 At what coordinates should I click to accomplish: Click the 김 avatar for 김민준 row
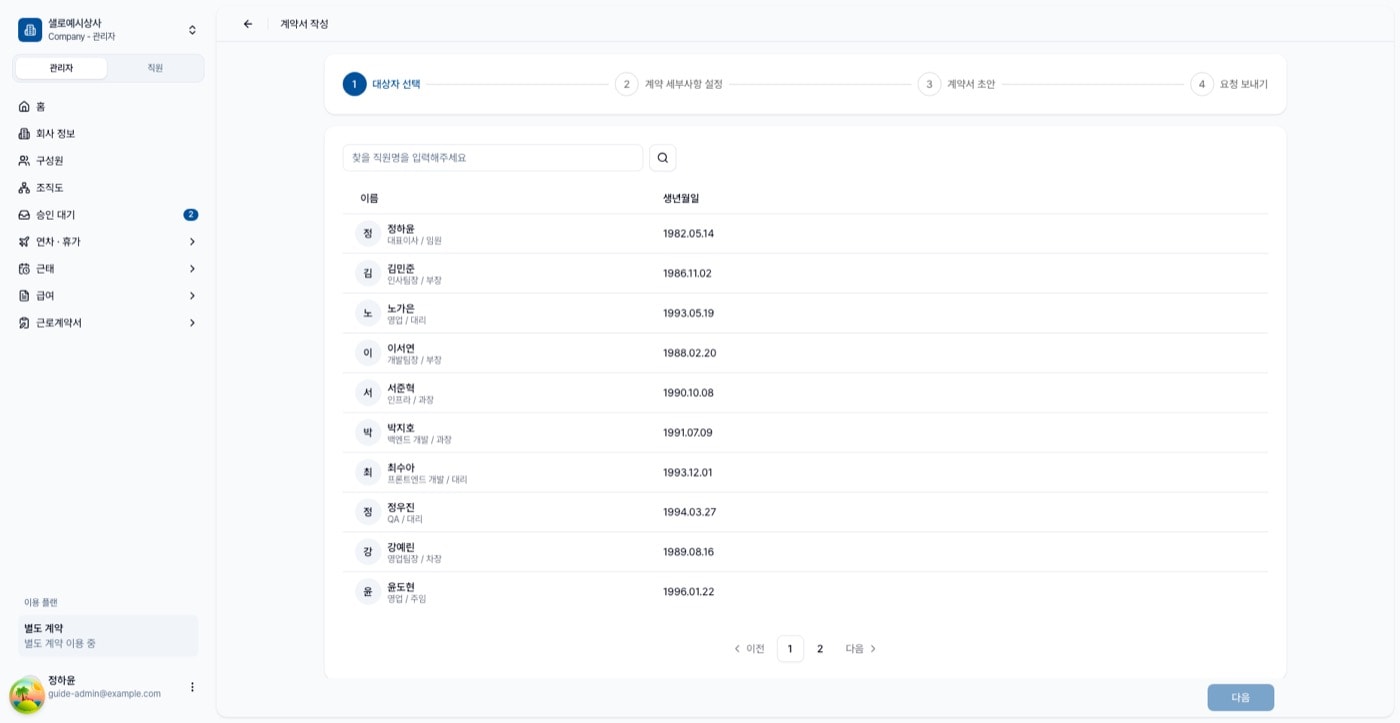pyautogui.click(x=368, y=273)
